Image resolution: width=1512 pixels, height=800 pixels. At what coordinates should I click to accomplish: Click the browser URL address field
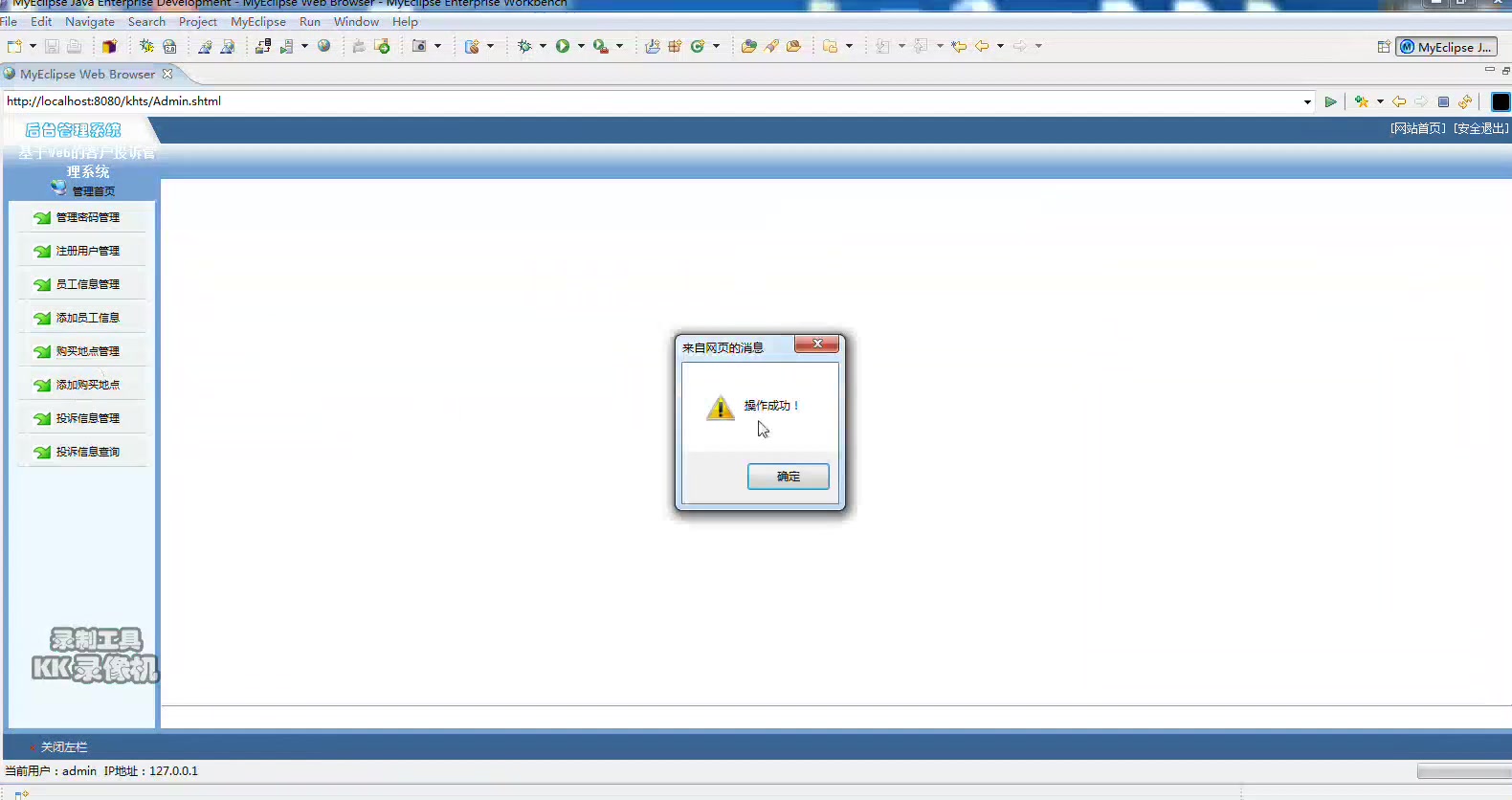click(652, 101)
